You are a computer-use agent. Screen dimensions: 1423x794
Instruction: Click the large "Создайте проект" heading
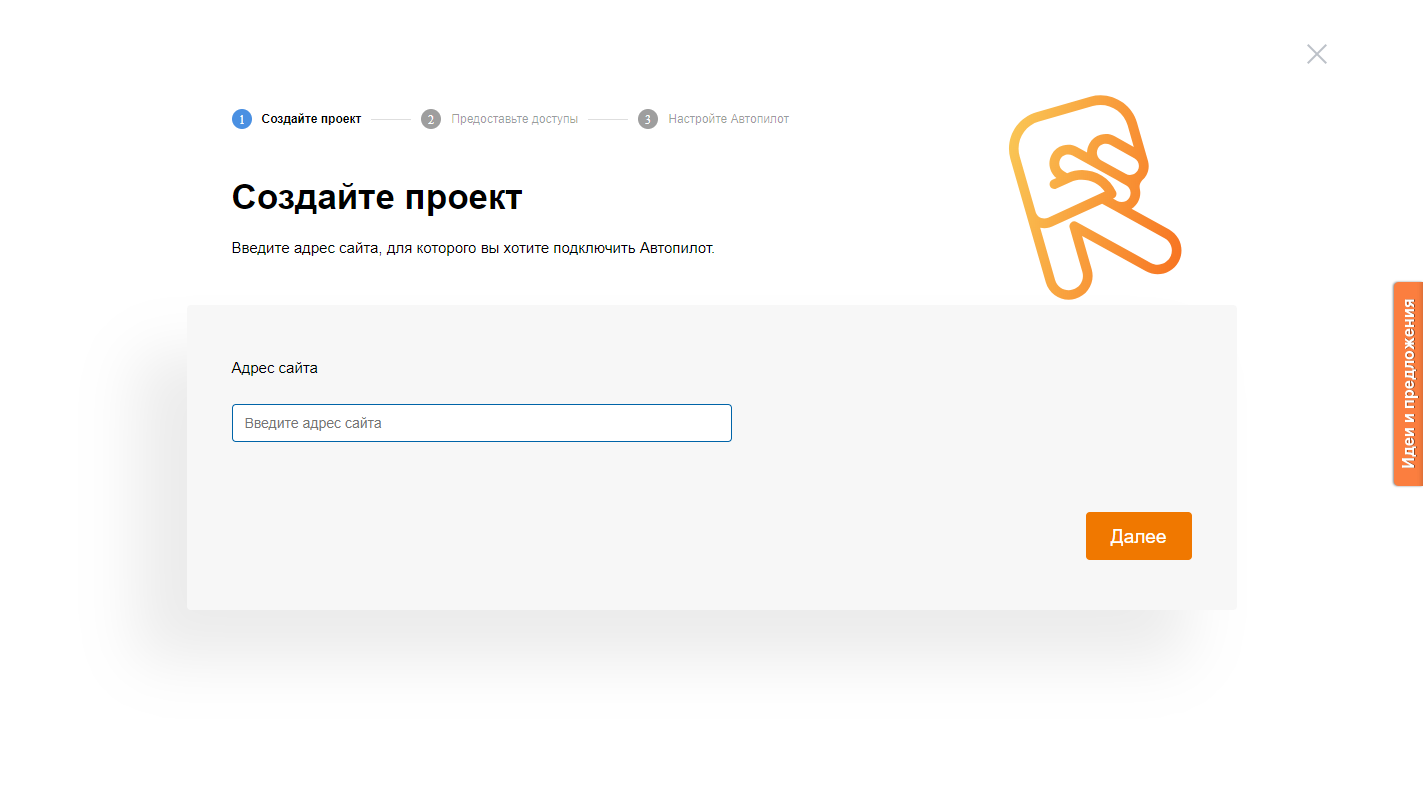pyautogui.click(x=377, y=196)
